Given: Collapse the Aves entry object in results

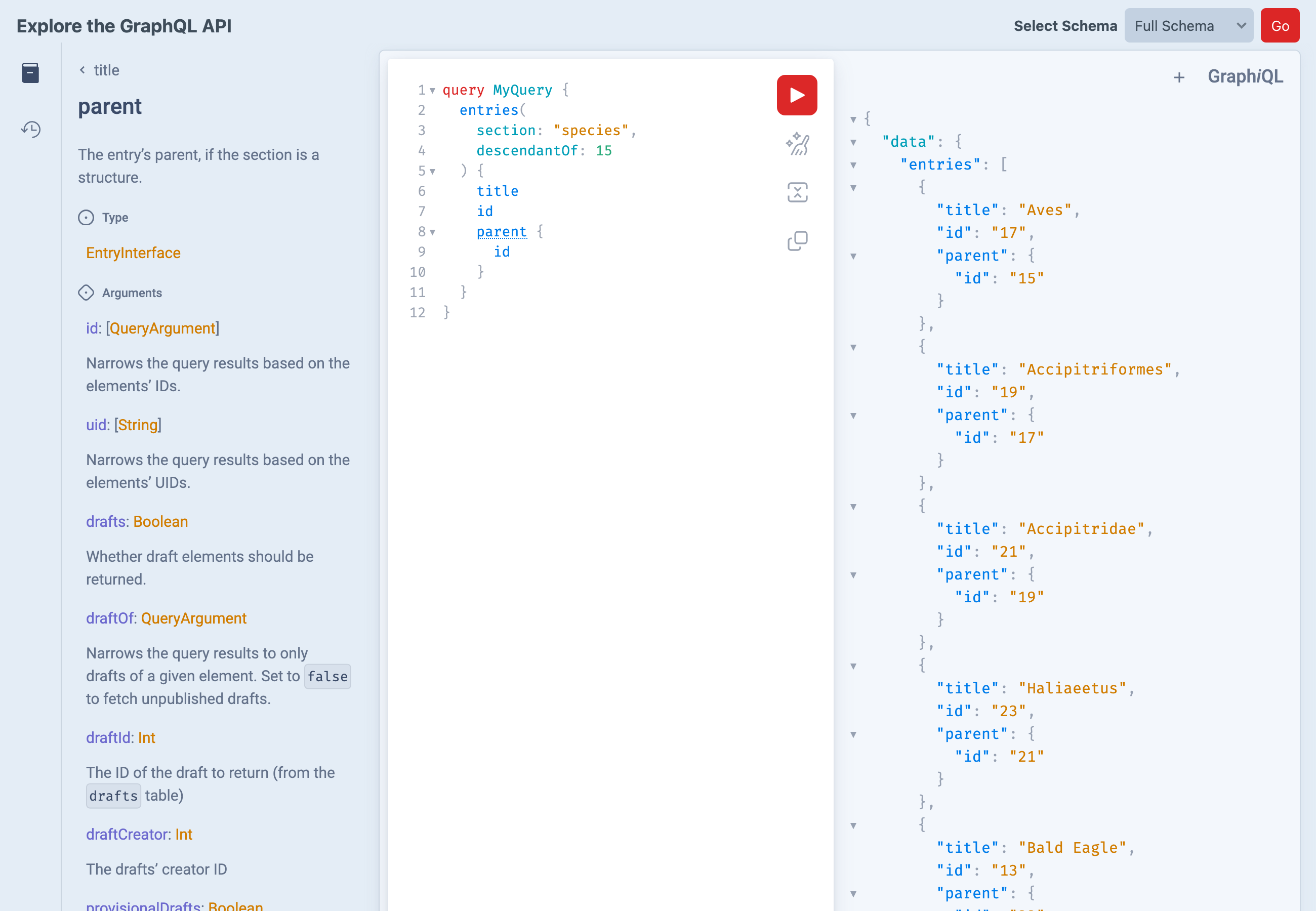Looking at the screenshot, I should pos(853,188).
